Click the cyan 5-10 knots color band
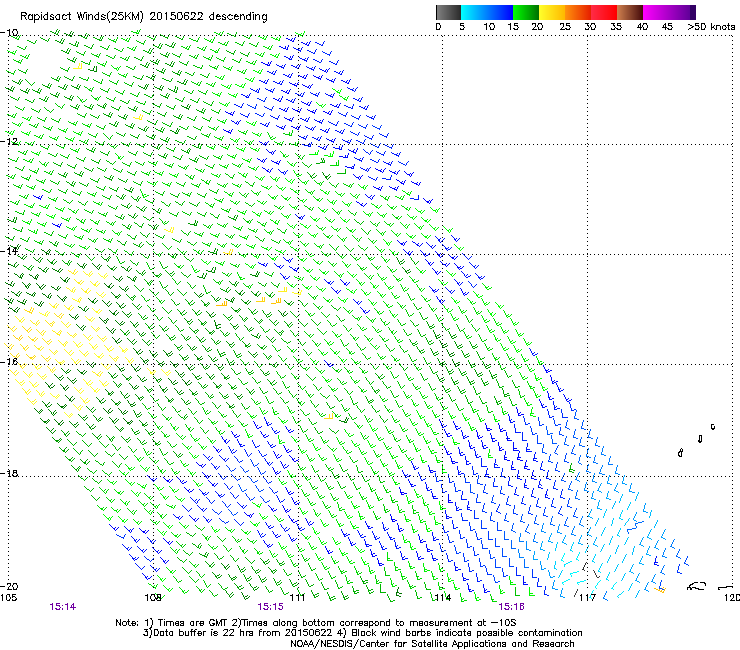The width and height of the screenshot is (740, 650). pos(474,12)
